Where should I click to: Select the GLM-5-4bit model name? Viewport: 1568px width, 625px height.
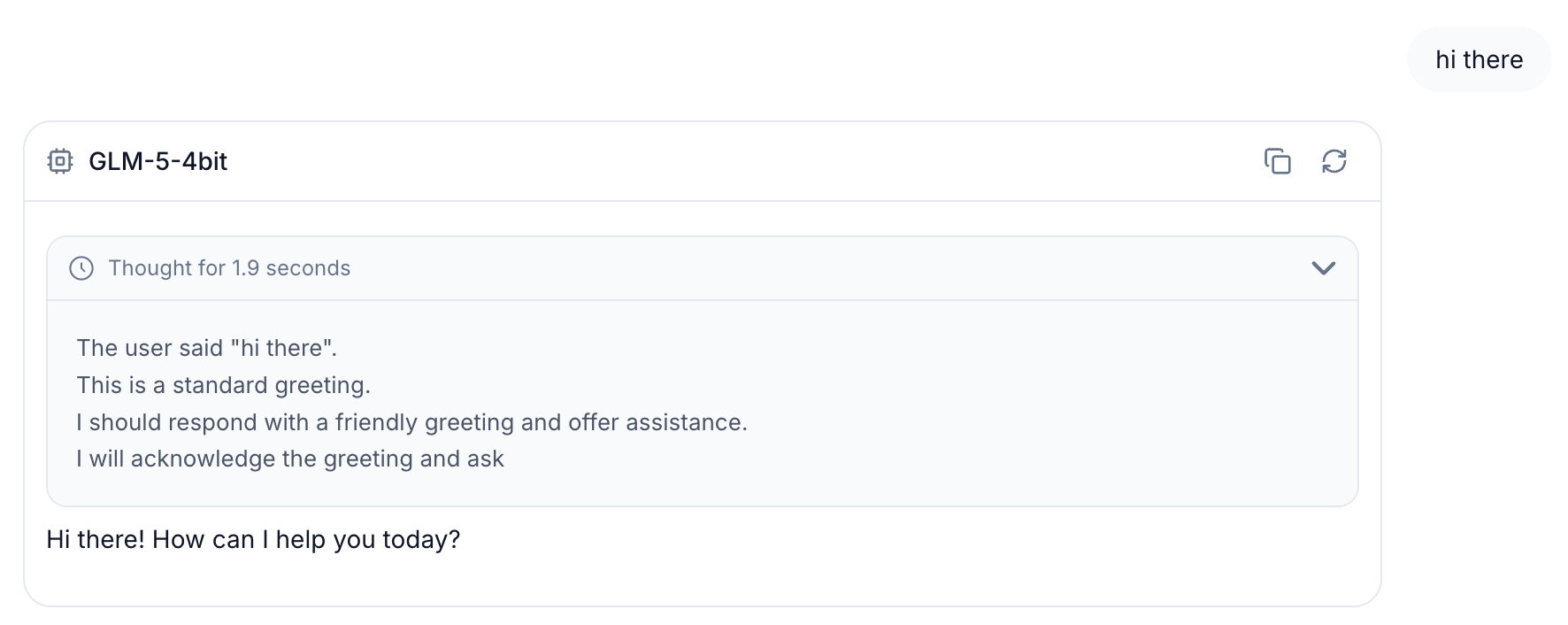pyautogui.click(x=158, y=161)
